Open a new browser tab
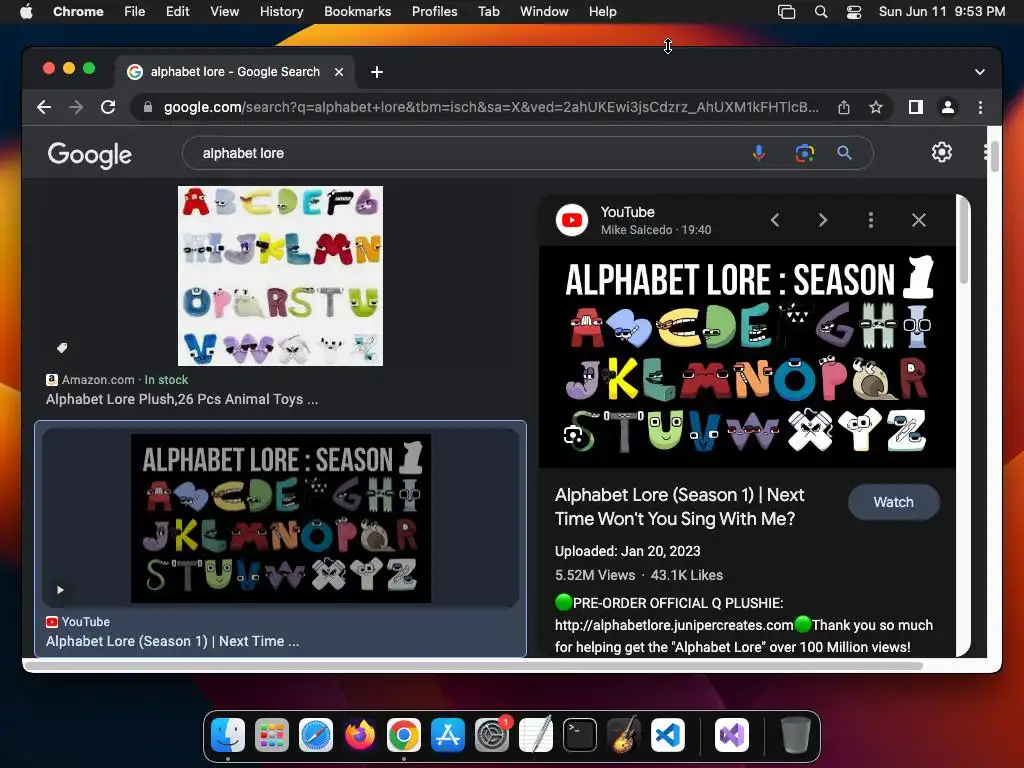Screen dimensions: 1024x768 point(377,72)
